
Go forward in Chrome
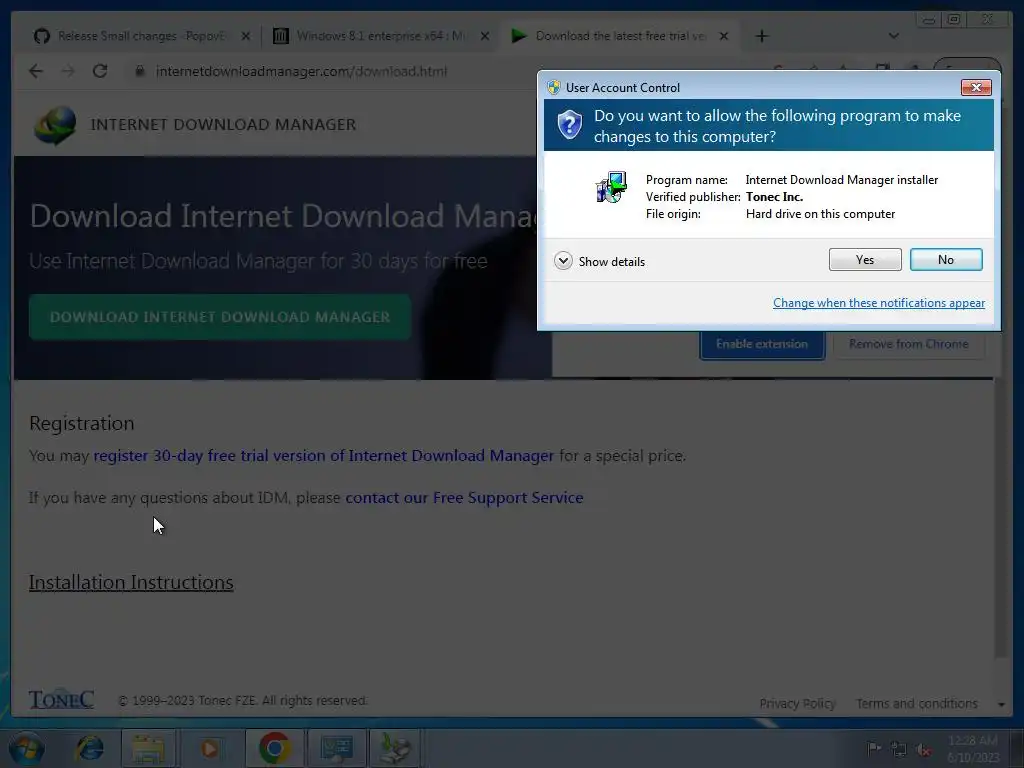pos(68,71)
